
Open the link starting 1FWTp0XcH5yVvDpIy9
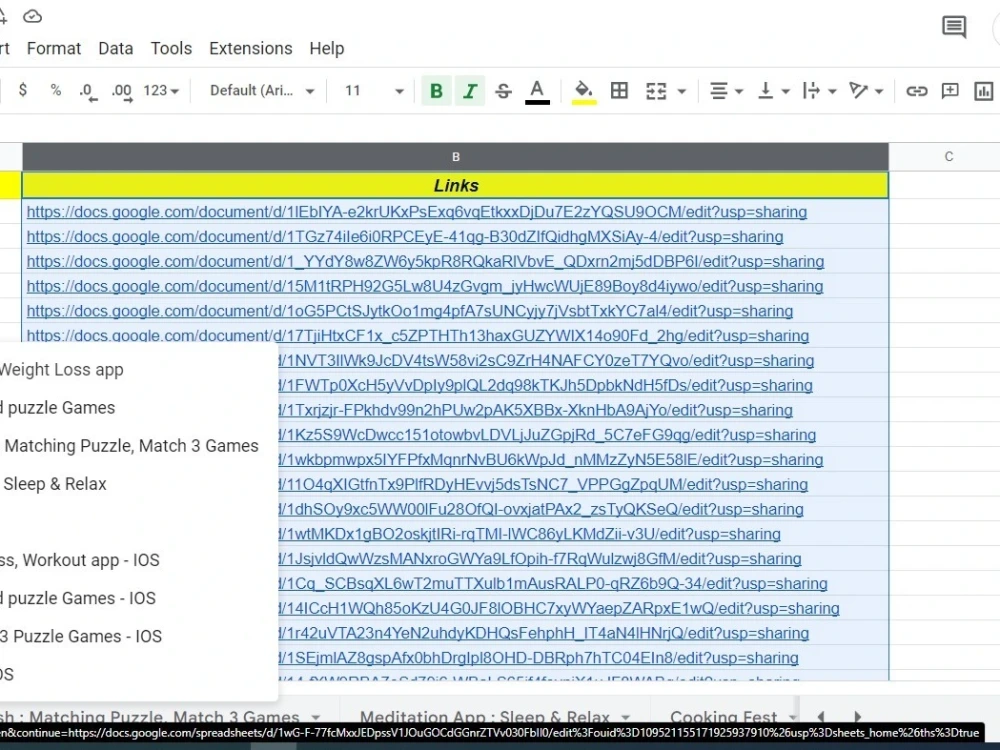pos(546,385)
